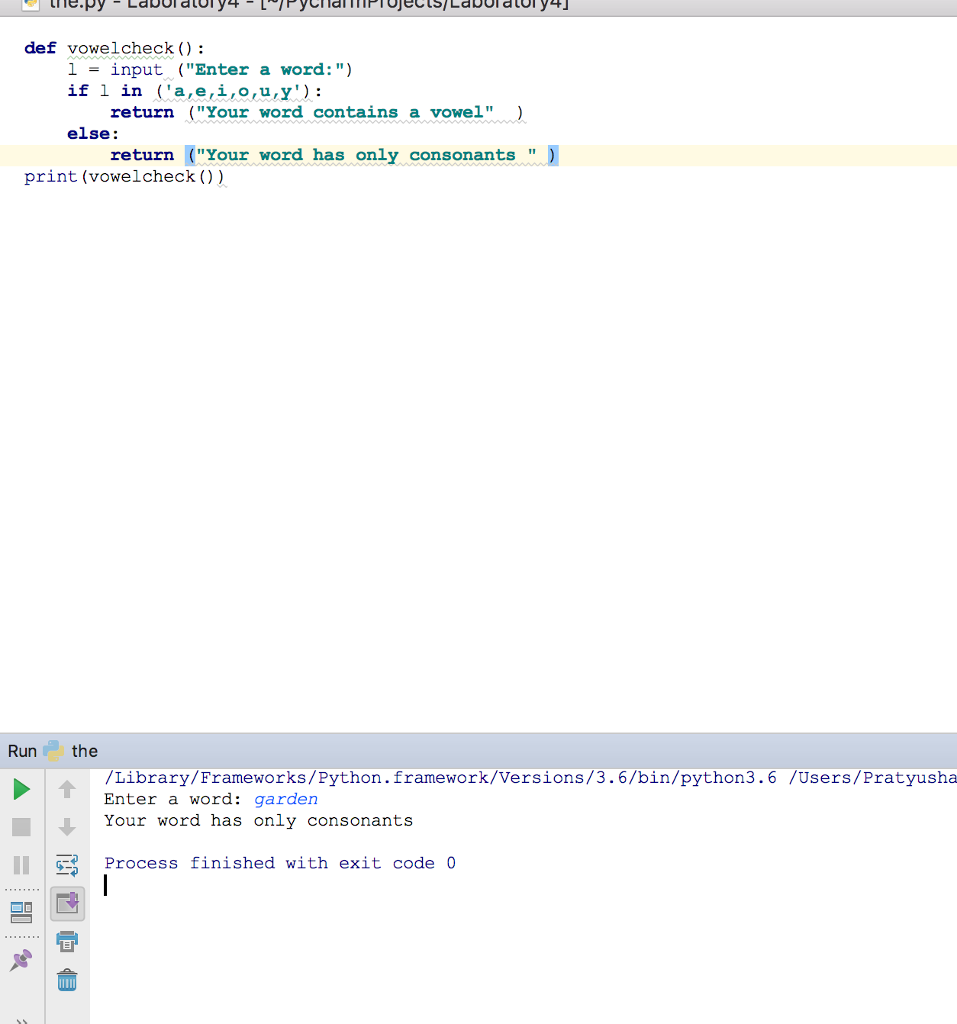Screen dimensions: 957x1024
Task: Click the console input cursor line
Action: [105, 885]
